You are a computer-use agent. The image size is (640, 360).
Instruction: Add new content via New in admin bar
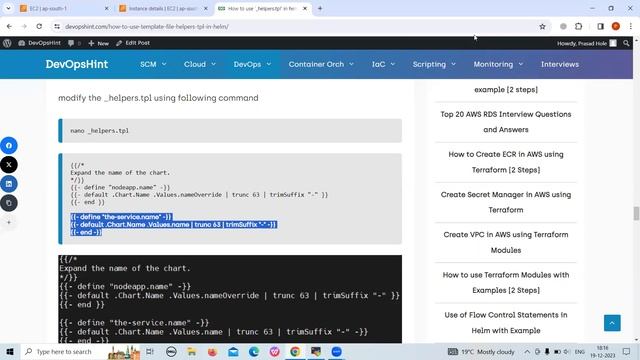coord(98,43)
